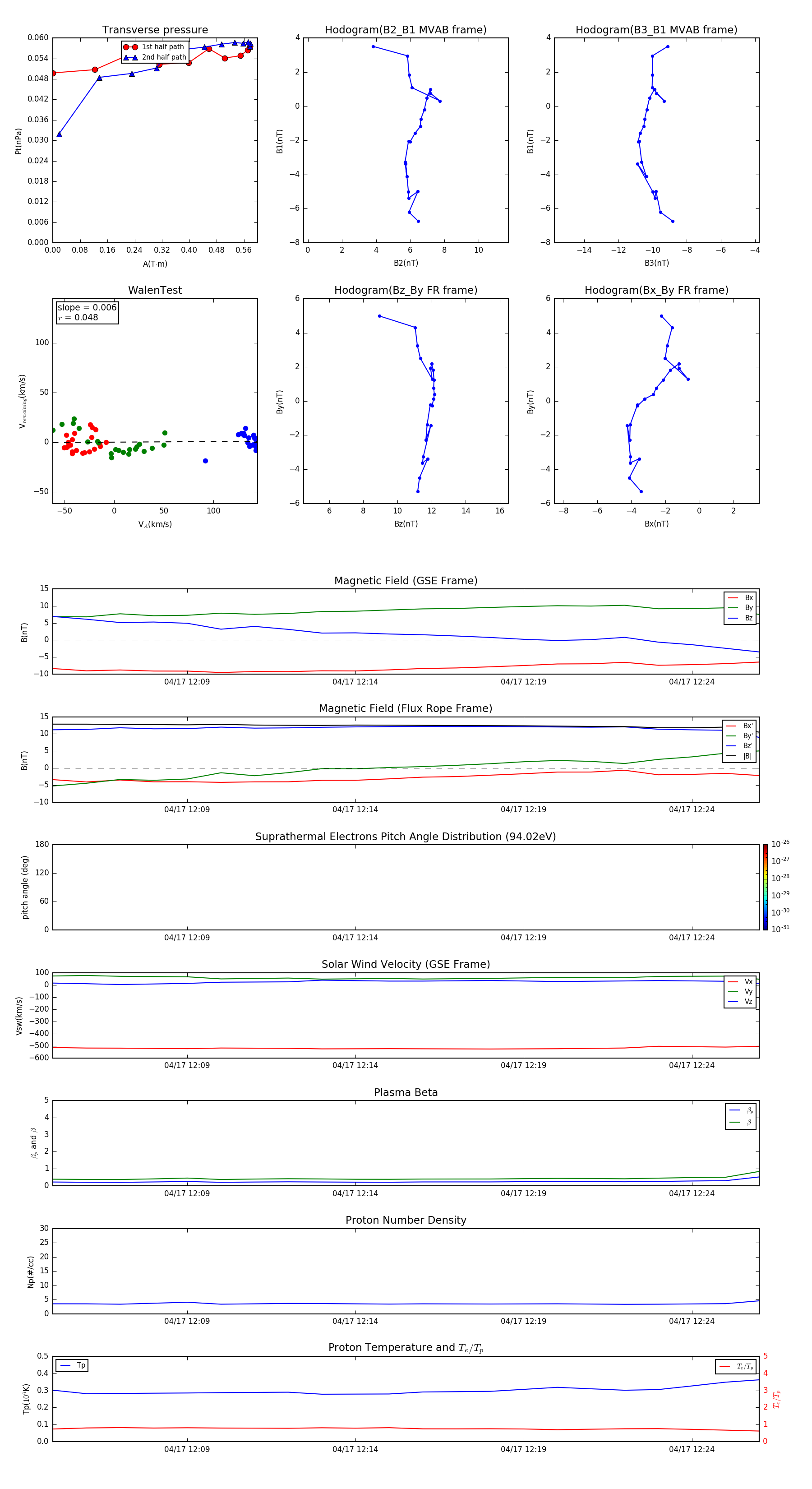The width and height of the screenshot is (812, 1489).
Task: Click the topmost point of Bz_By hodogram
Action: coord(379,316)
